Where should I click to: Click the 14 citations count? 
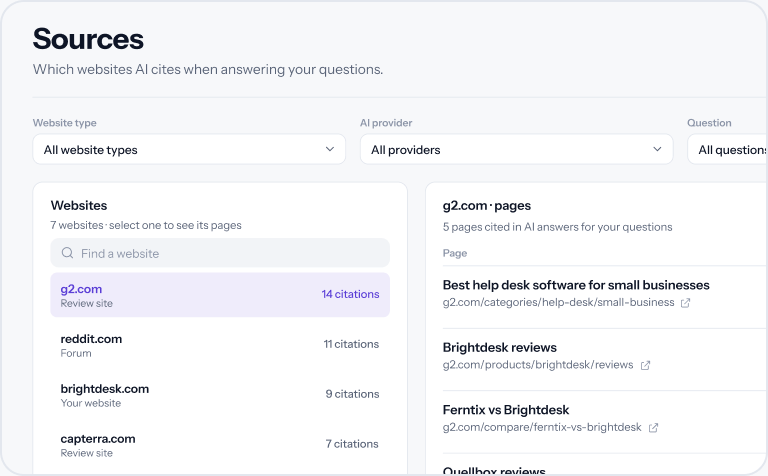[x=350, y=294]
